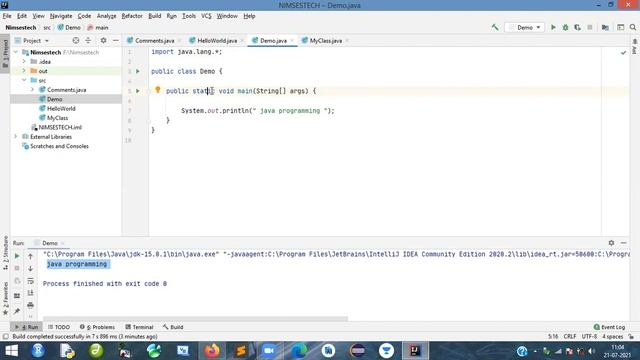Hide the Run panel with minus icon
The image size is (640, 360).
(x=623, y=243)
